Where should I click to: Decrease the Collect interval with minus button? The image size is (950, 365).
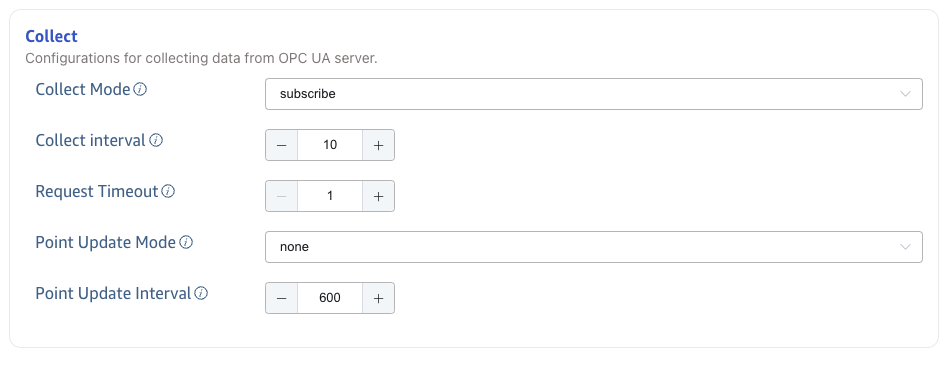point(282,145)
